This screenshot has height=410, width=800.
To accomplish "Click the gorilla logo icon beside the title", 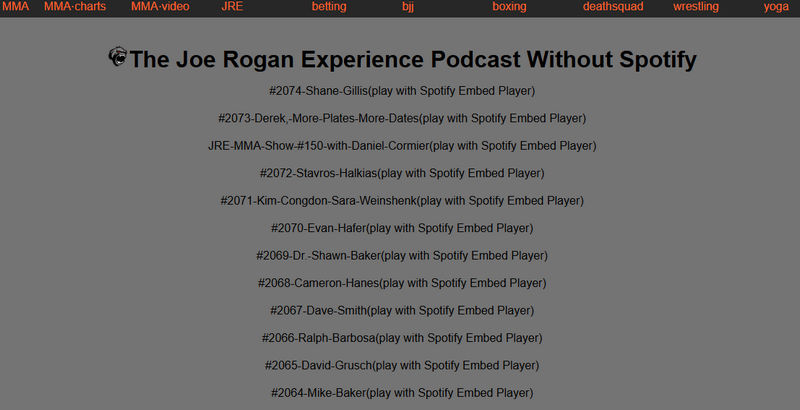I will tap(118, 56).
